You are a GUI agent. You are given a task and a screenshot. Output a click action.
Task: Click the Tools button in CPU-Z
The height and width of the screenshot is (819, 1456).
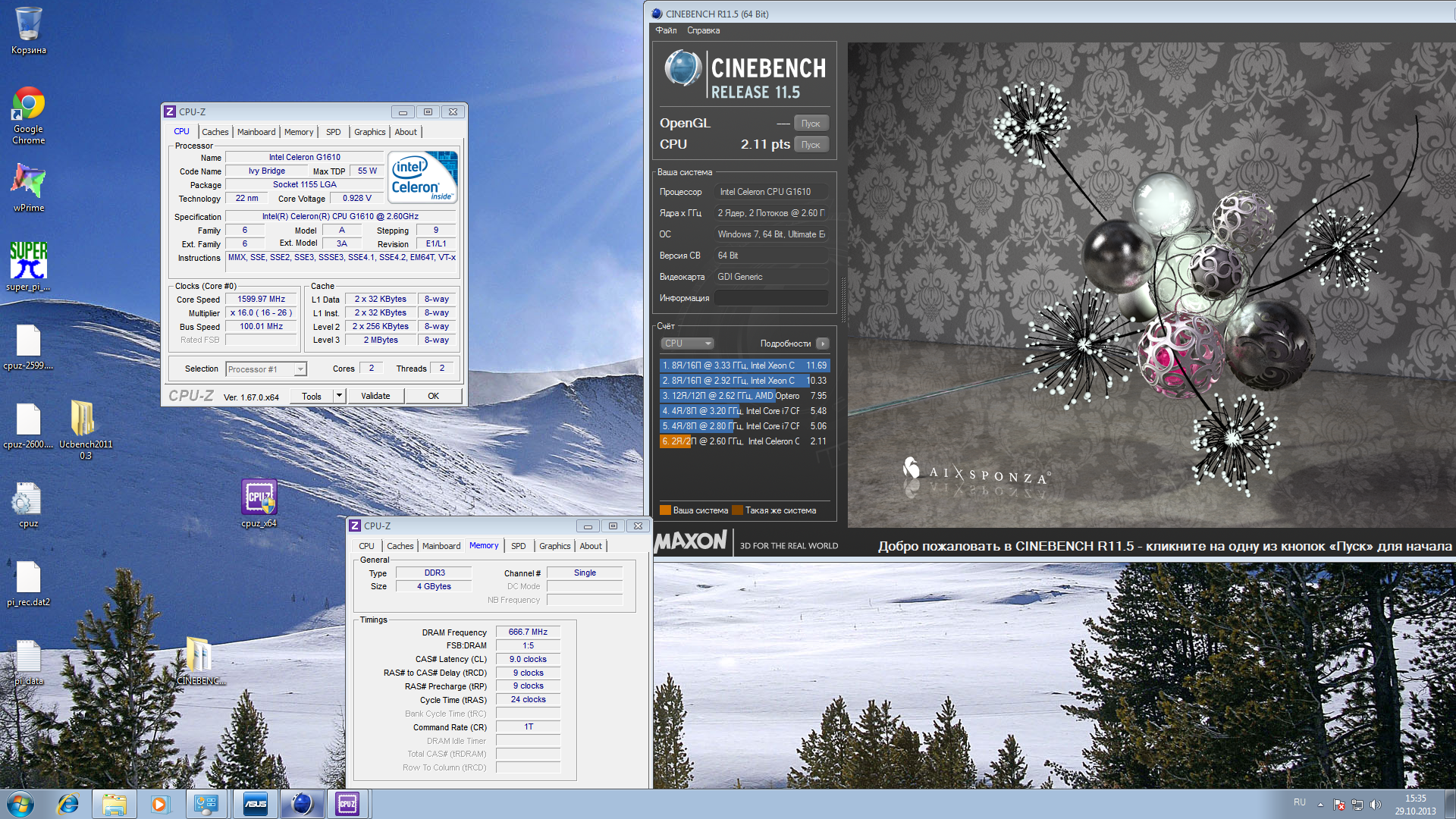[312, 396]
